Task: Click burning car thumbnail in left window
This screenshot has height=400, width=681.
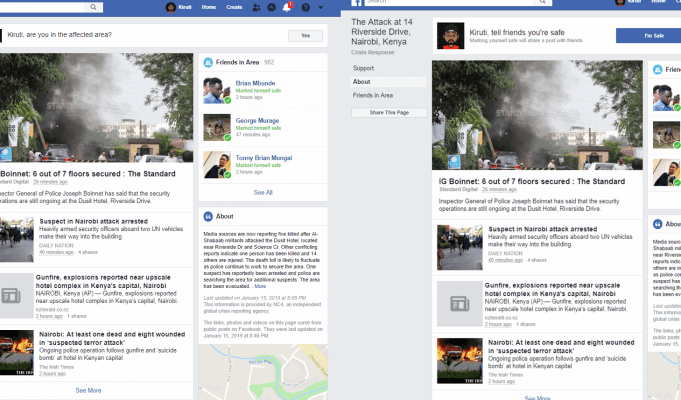Action: [17, 353]
